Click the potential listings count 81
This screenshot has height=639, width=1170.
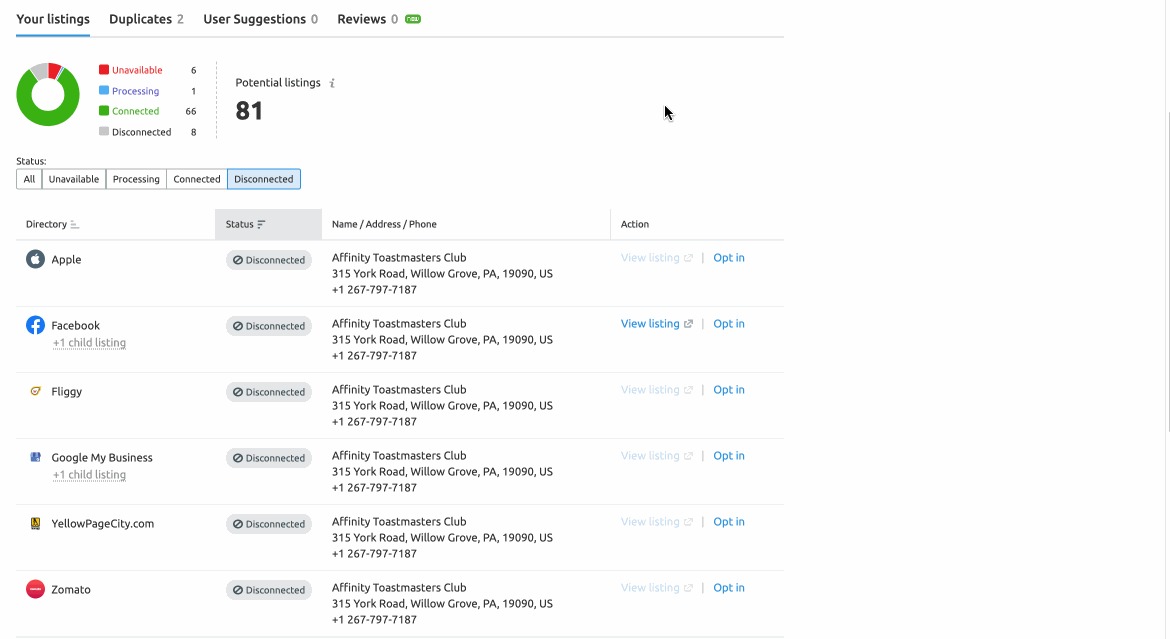tap(249, 111)
